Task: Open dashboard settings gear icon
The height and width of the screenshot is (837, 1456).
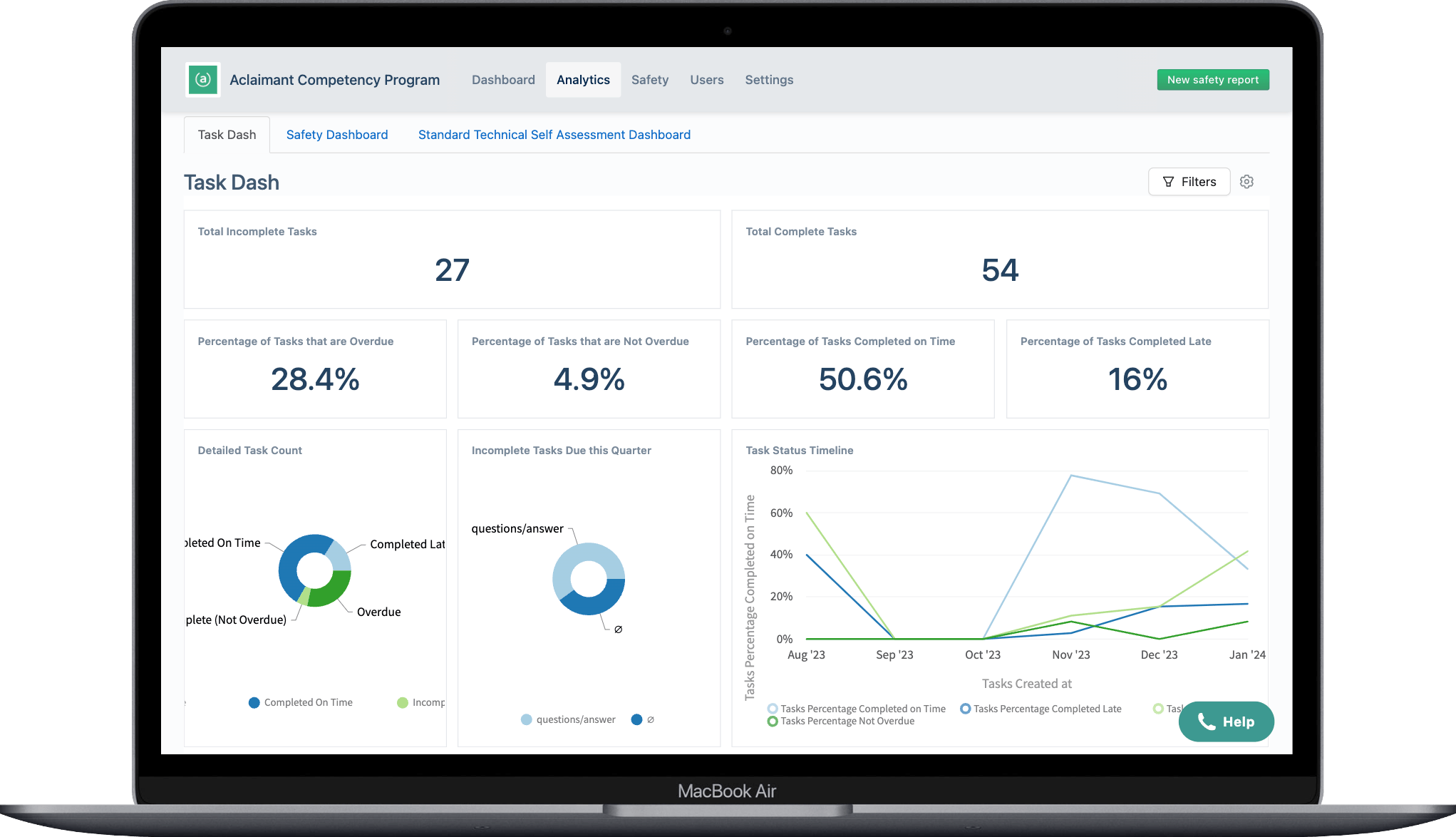Action: 1246,182
